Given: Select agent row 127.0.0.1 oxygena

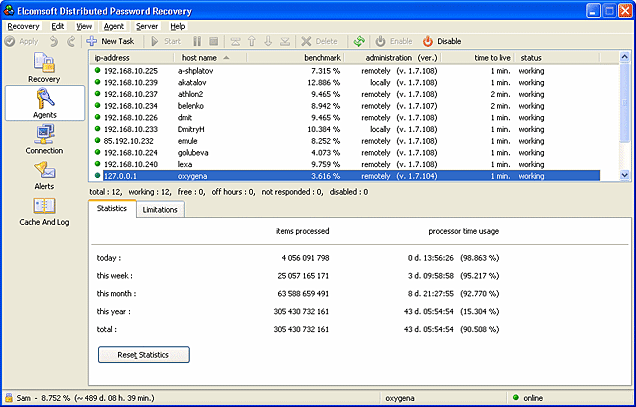Looking at the screenshot, I should pyautogui.click(x=344, y=176).
